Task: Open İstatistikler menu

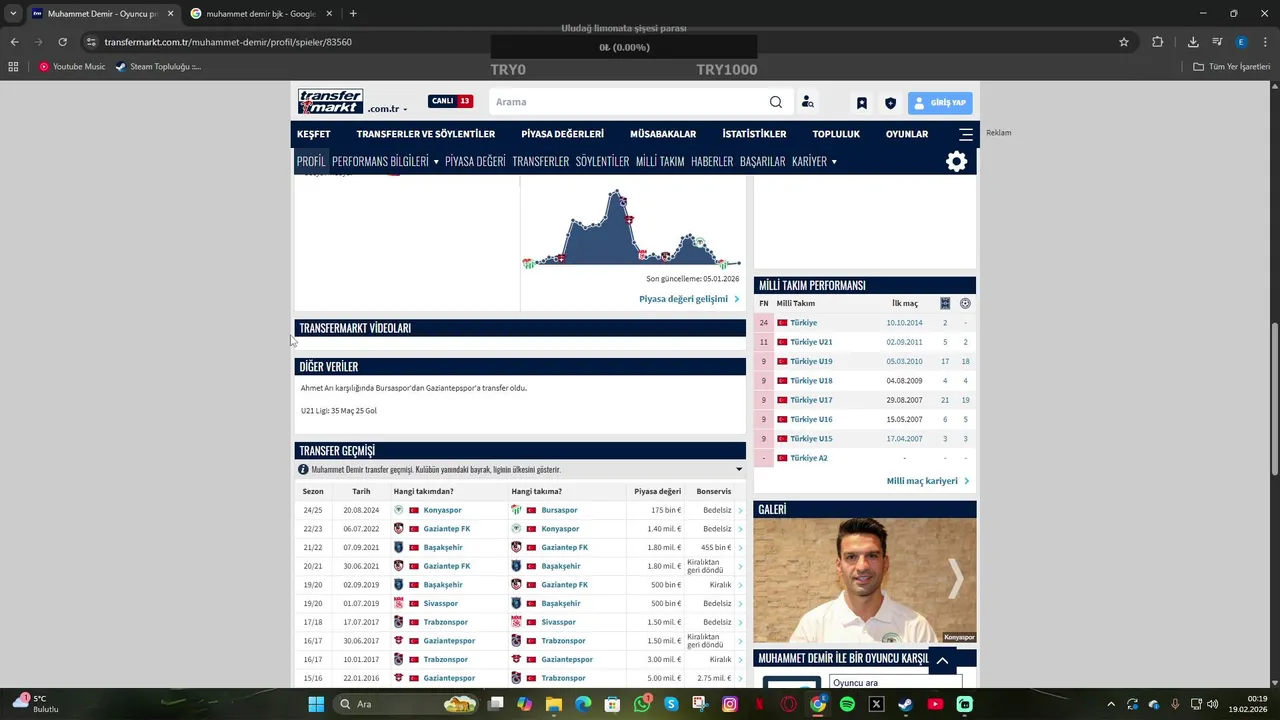Action: click(x=754, y=134)
